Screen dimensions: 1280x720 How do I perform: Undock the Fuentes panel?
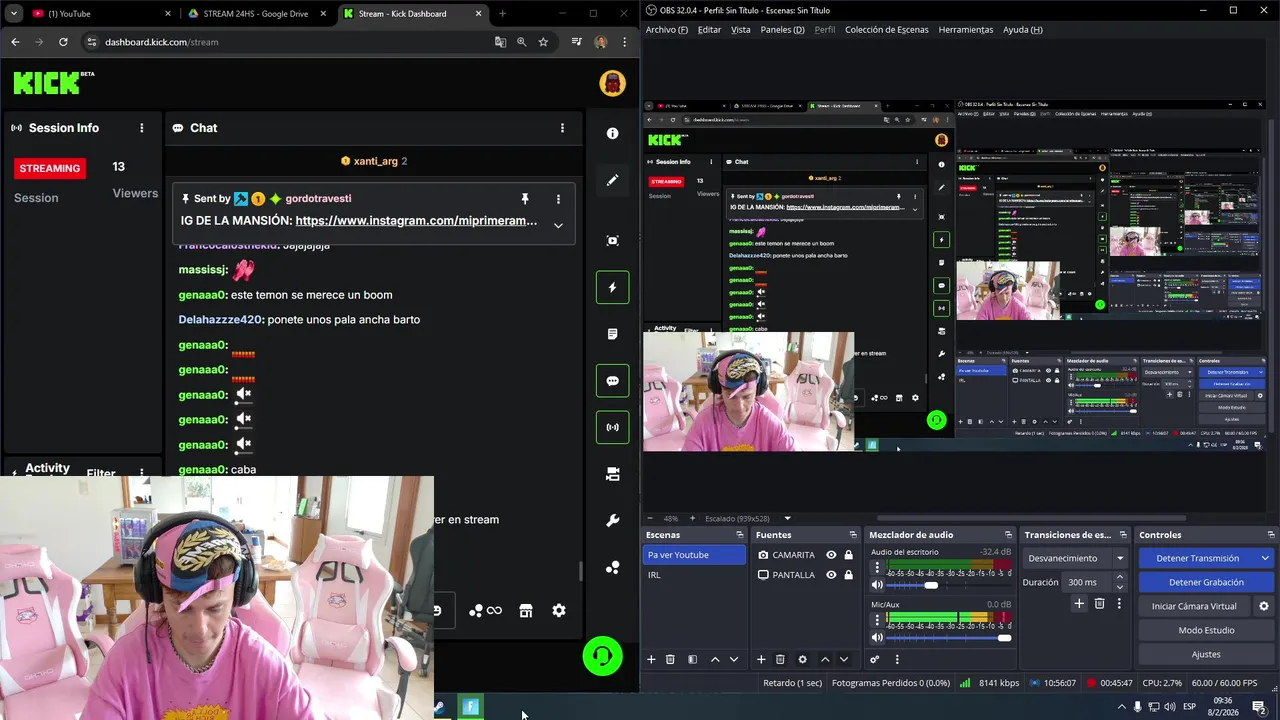click(x=853, y=535)
